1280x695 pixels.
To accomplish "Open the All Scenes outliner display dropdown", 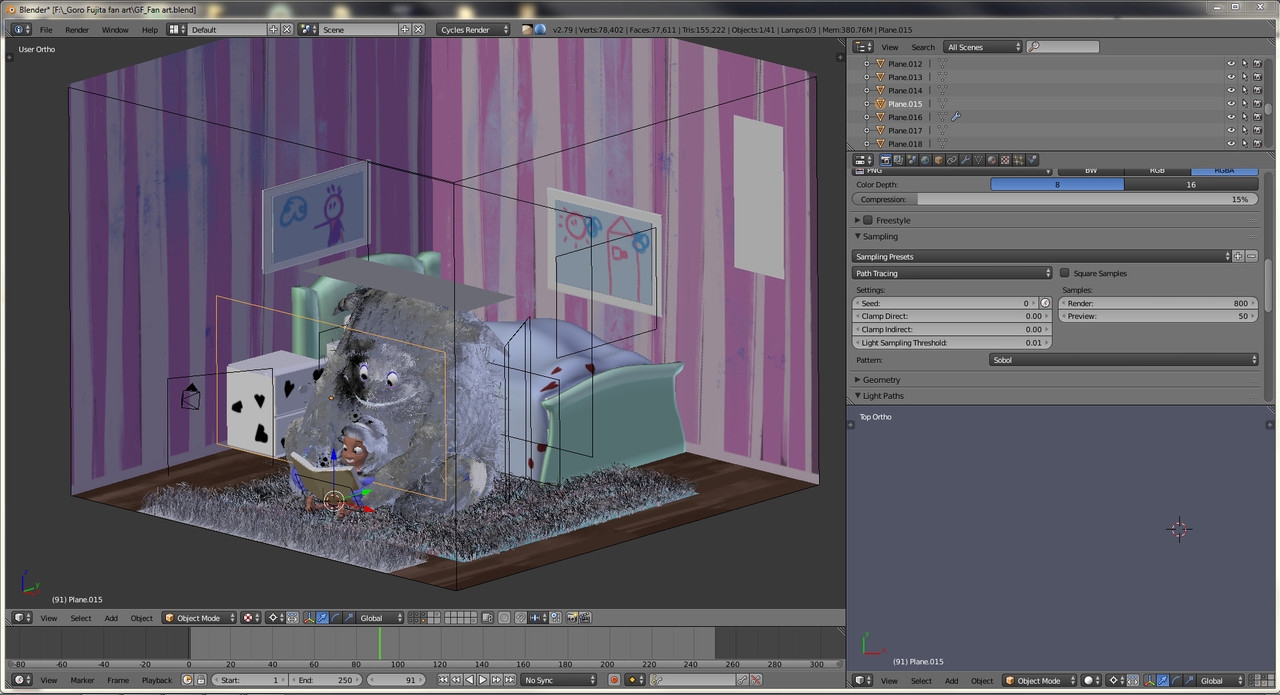I will 983,47.
